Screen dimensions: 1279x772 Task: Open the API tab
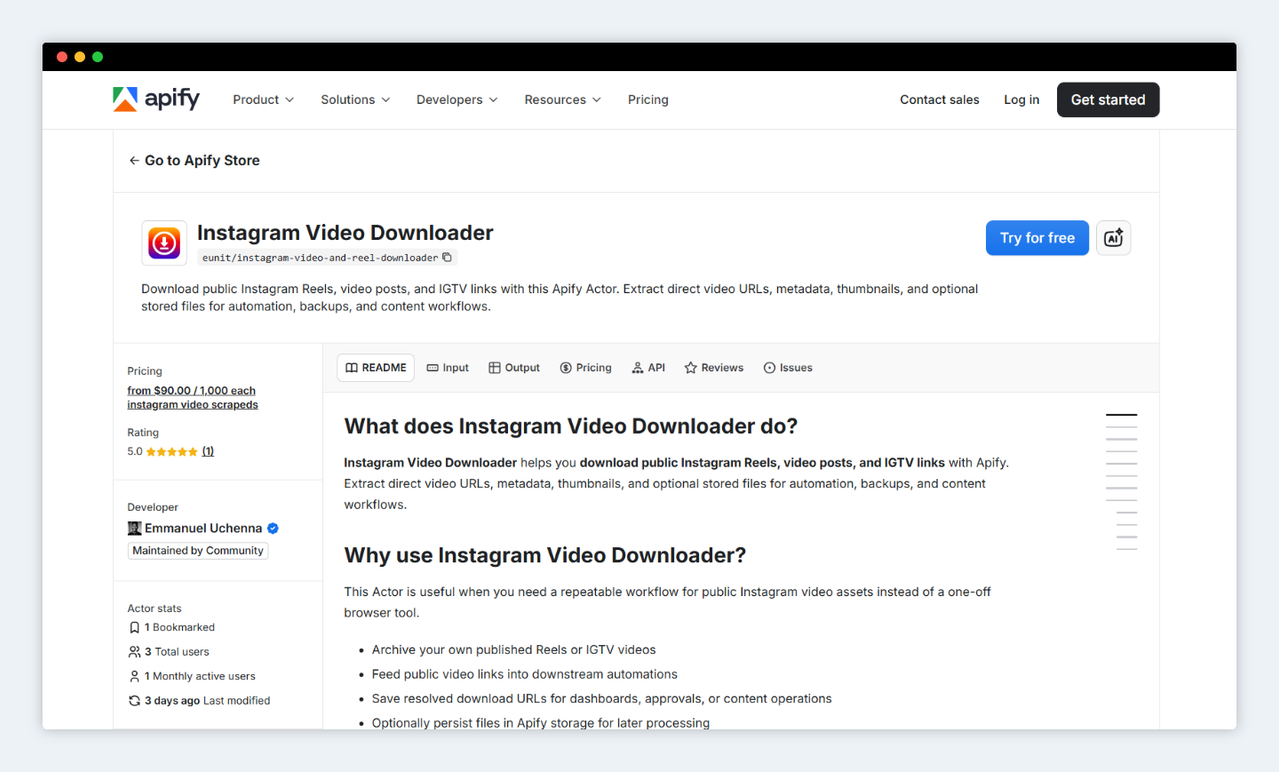(648, 368)
